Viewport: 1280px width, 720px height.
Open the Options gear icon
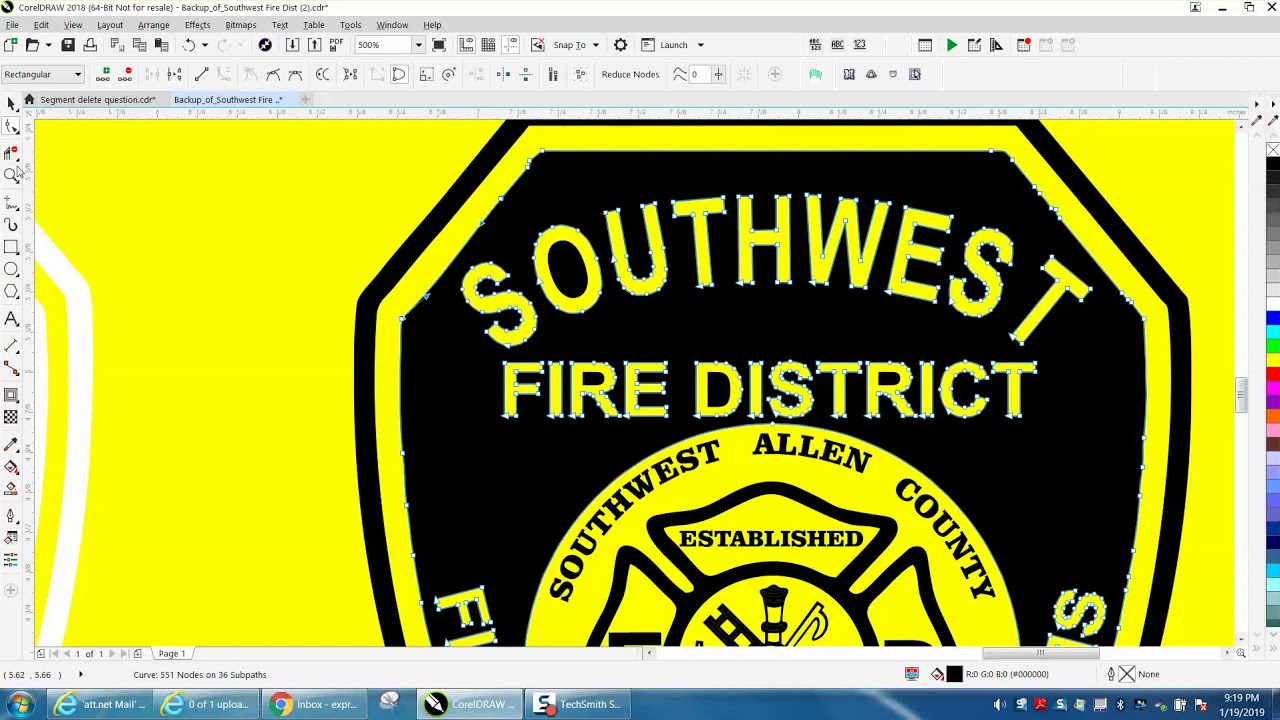click(620, 45)
